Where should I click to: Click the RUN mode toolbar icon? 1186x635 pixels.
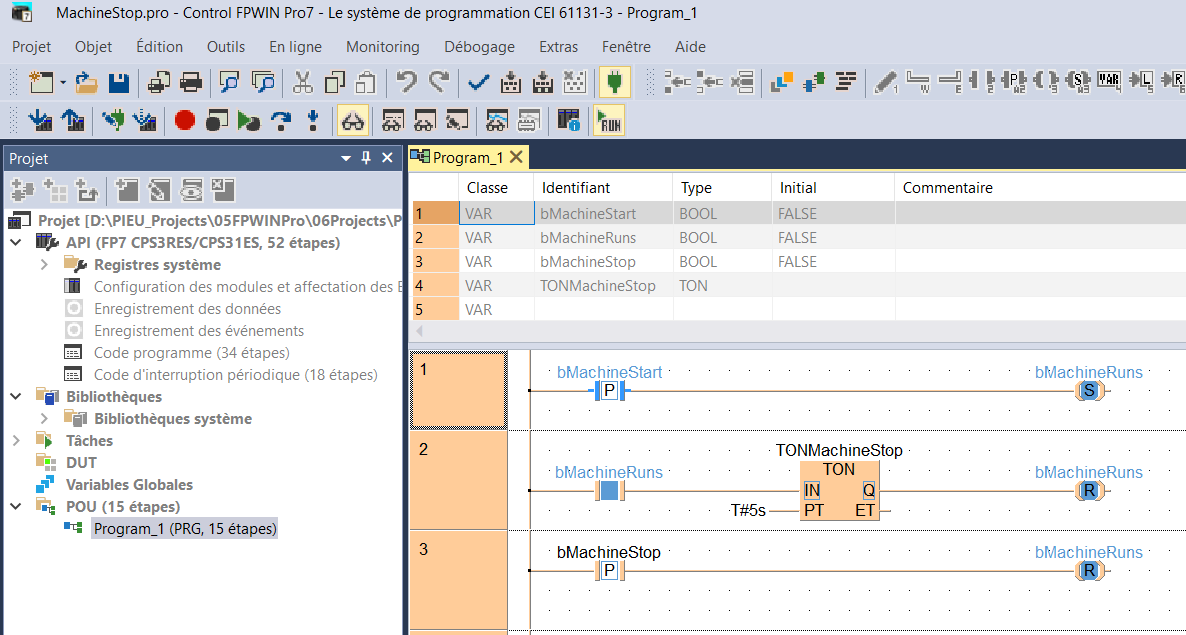[x=608, y=121]
